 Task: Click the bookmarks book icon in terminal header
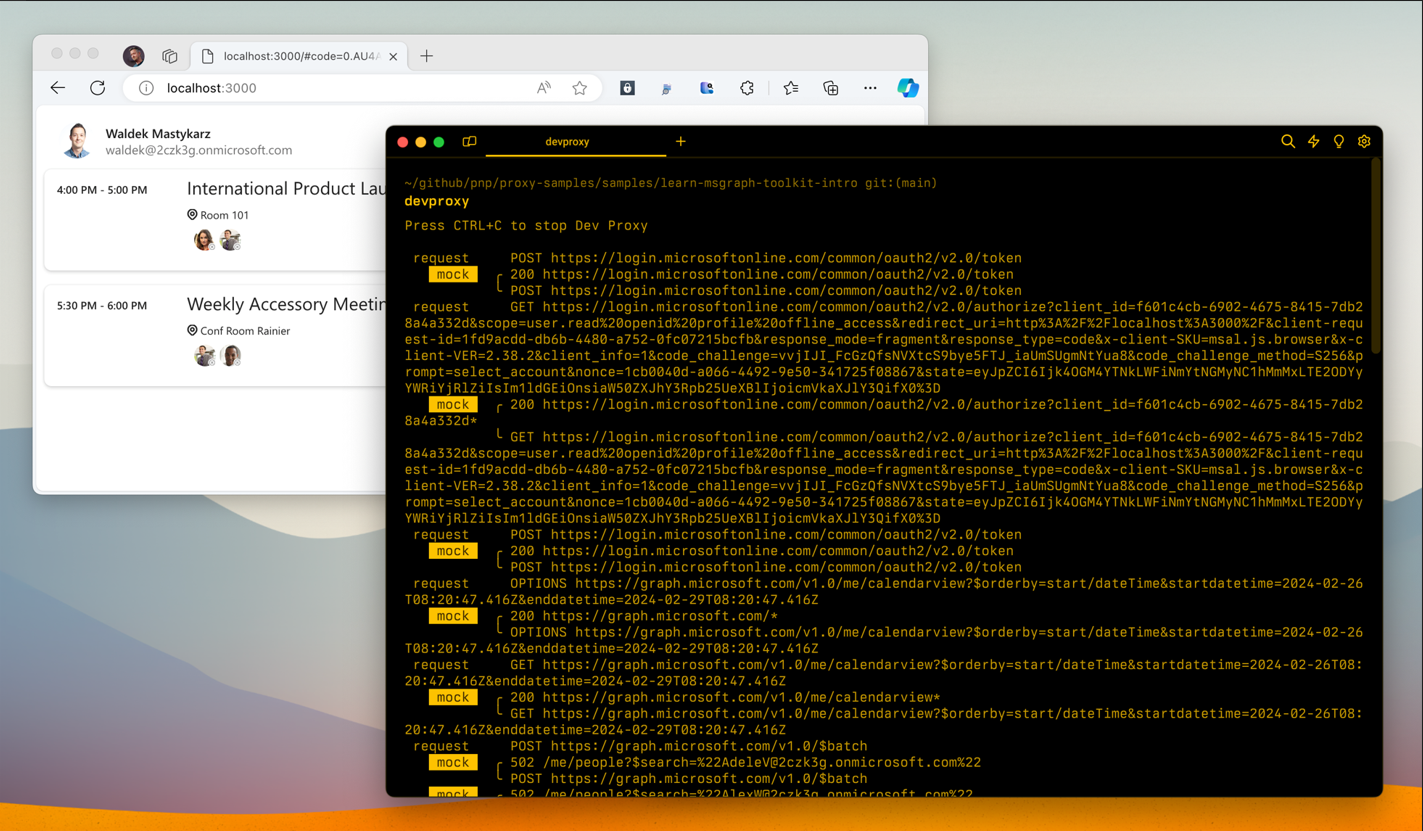pyautogui.click(x=469, y=141)
